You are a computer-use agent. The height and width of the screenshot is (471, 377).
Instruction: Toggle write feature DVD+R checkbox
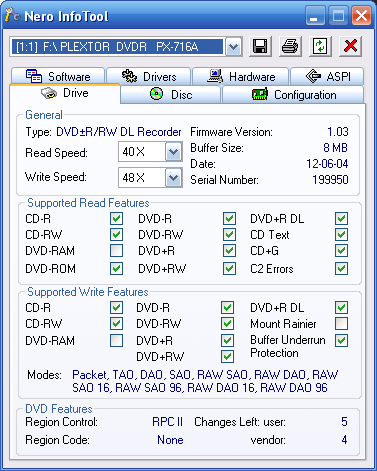tap(227, 340)
